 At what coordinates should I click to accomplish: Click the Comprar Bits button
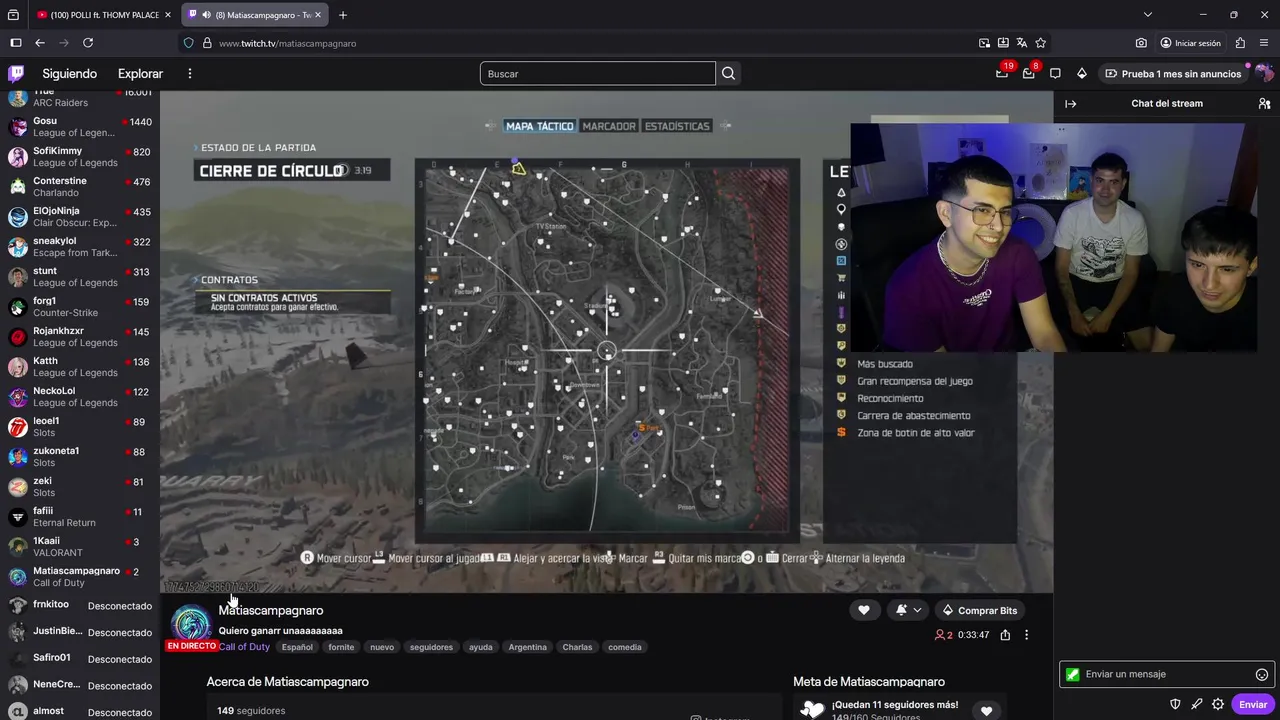980,610
